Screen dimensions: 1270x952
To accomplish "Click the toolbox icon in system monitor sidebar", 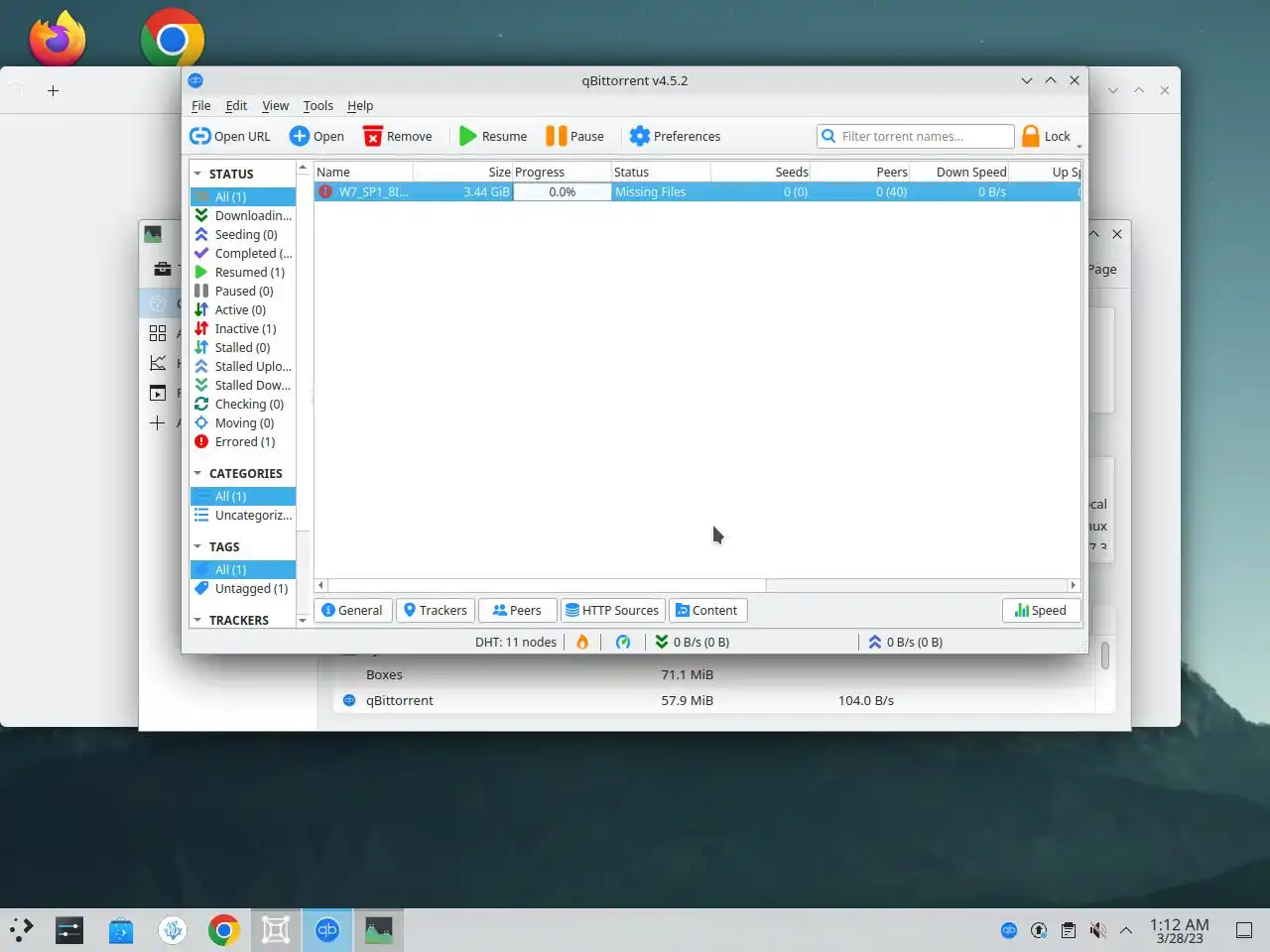I will [163, 269].
